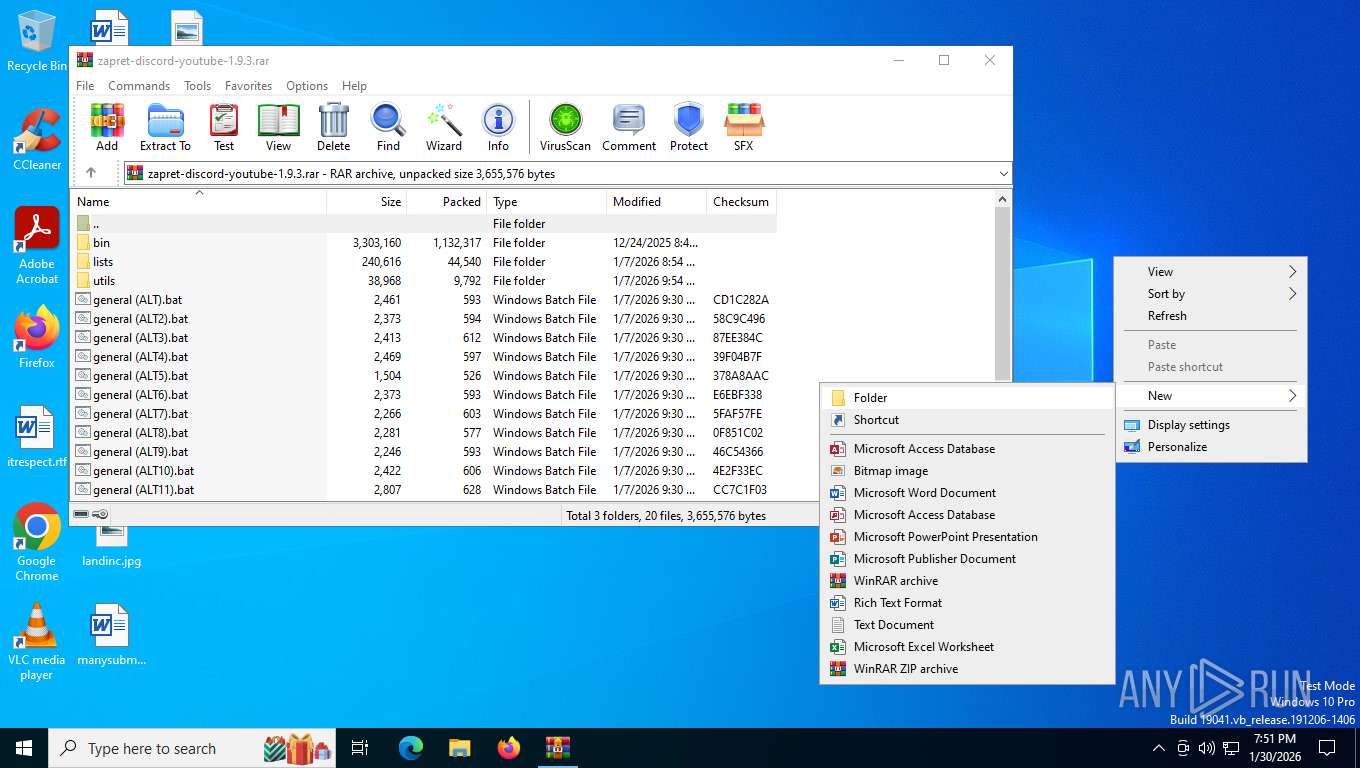Create new Microsoft PowerPoint Presentation
Screen dimensions: 1360x768
[x=967, y=537]
